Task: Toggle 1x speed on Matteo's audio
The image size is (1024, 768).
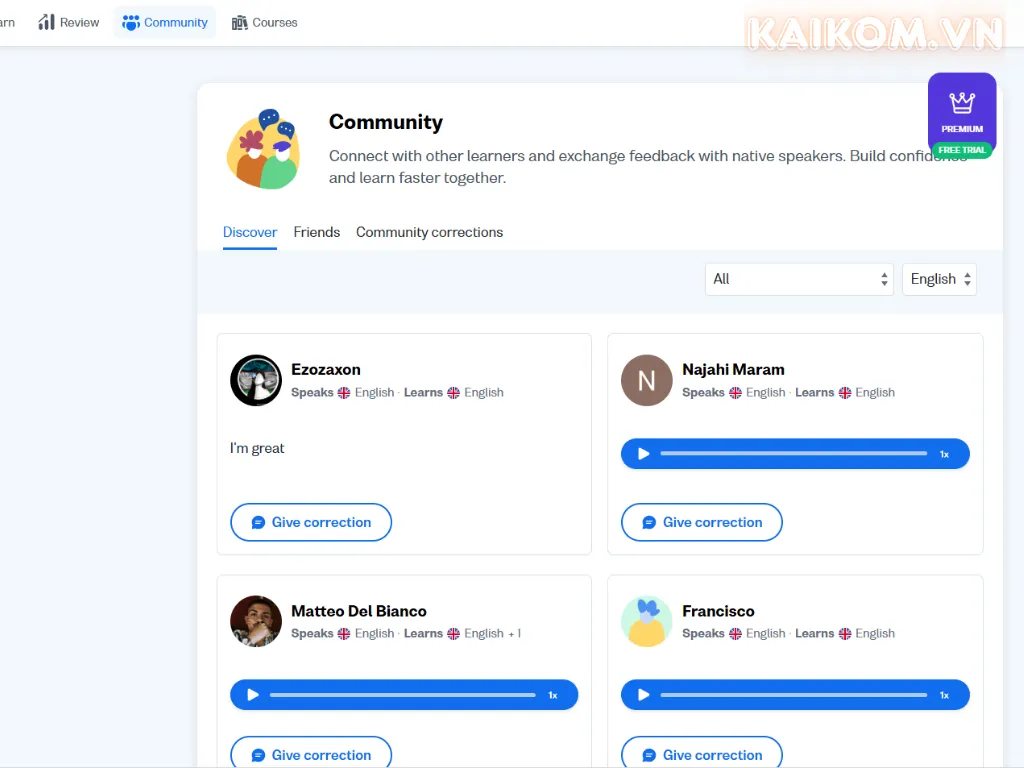Action: [553, 695]
